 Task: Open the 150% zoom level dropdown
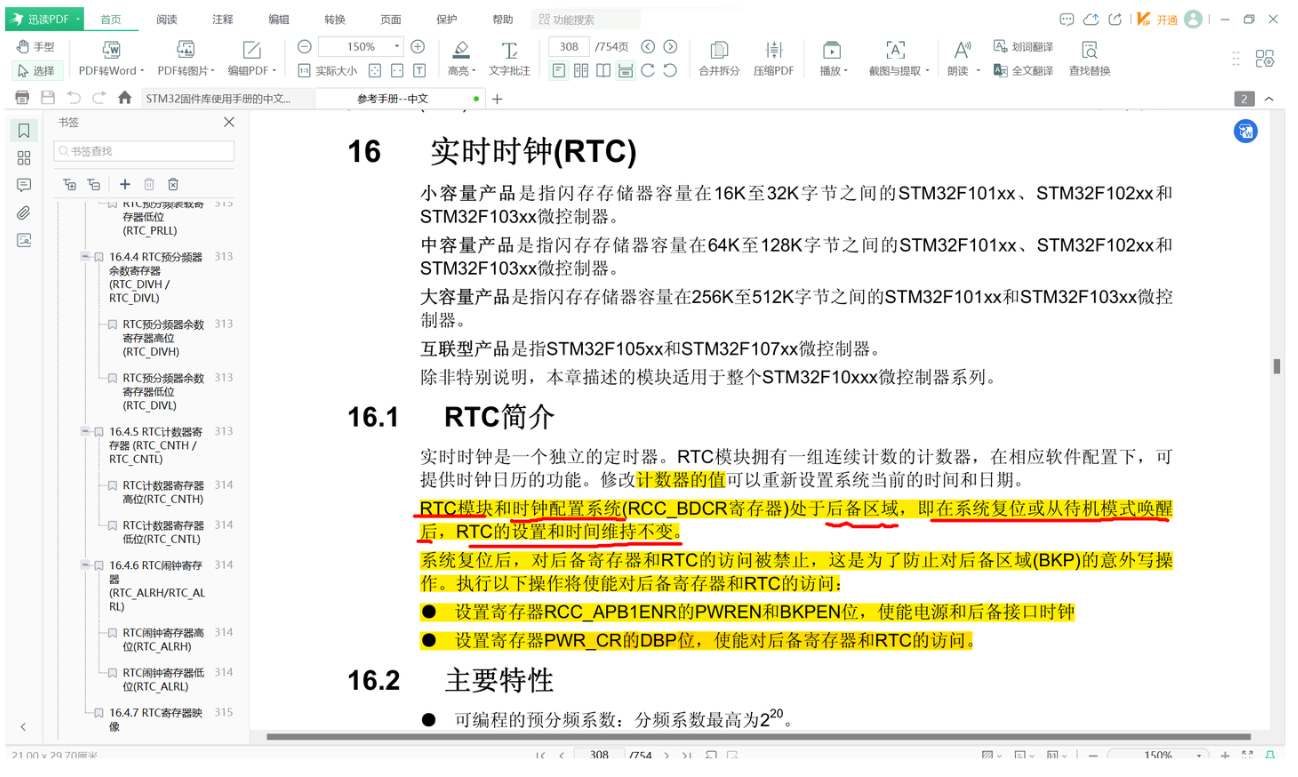coord(397,47)
